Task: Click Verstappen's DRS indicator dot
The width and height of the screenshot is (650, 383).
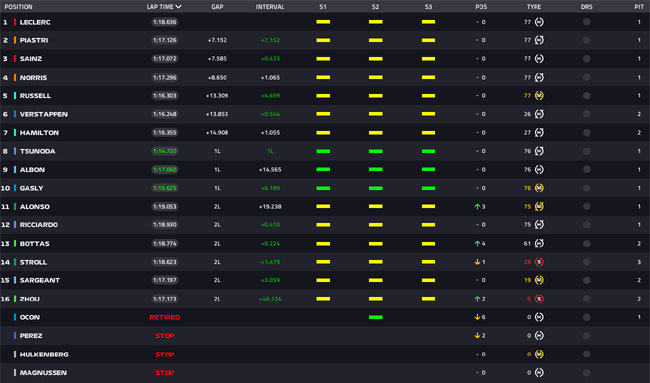Action: coord(587,114)
